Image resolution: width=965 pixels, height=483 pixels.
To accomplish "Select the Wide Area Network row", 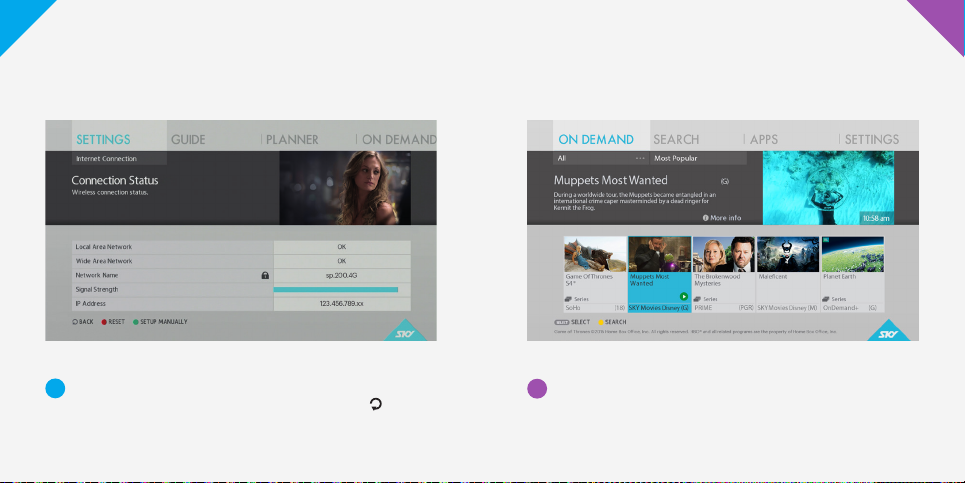I will pos(241,261).
